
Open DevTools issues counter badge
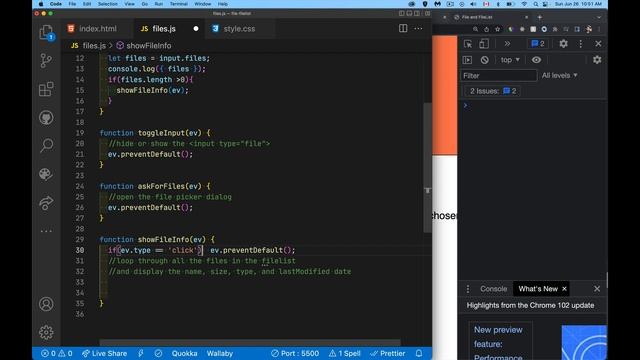point(538,44)
